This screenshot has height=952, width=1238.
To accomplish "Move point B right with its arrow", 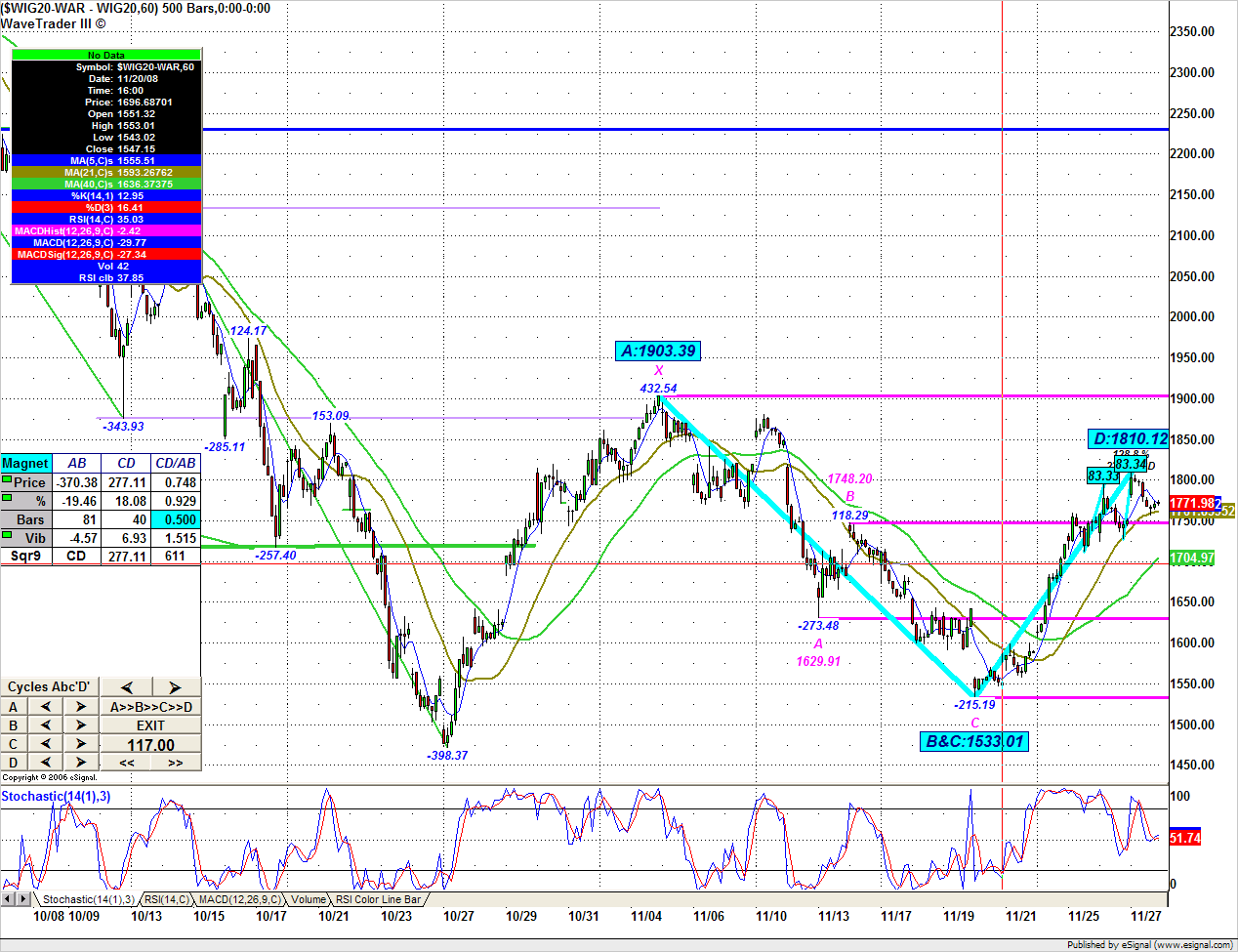I will [81, 725].
